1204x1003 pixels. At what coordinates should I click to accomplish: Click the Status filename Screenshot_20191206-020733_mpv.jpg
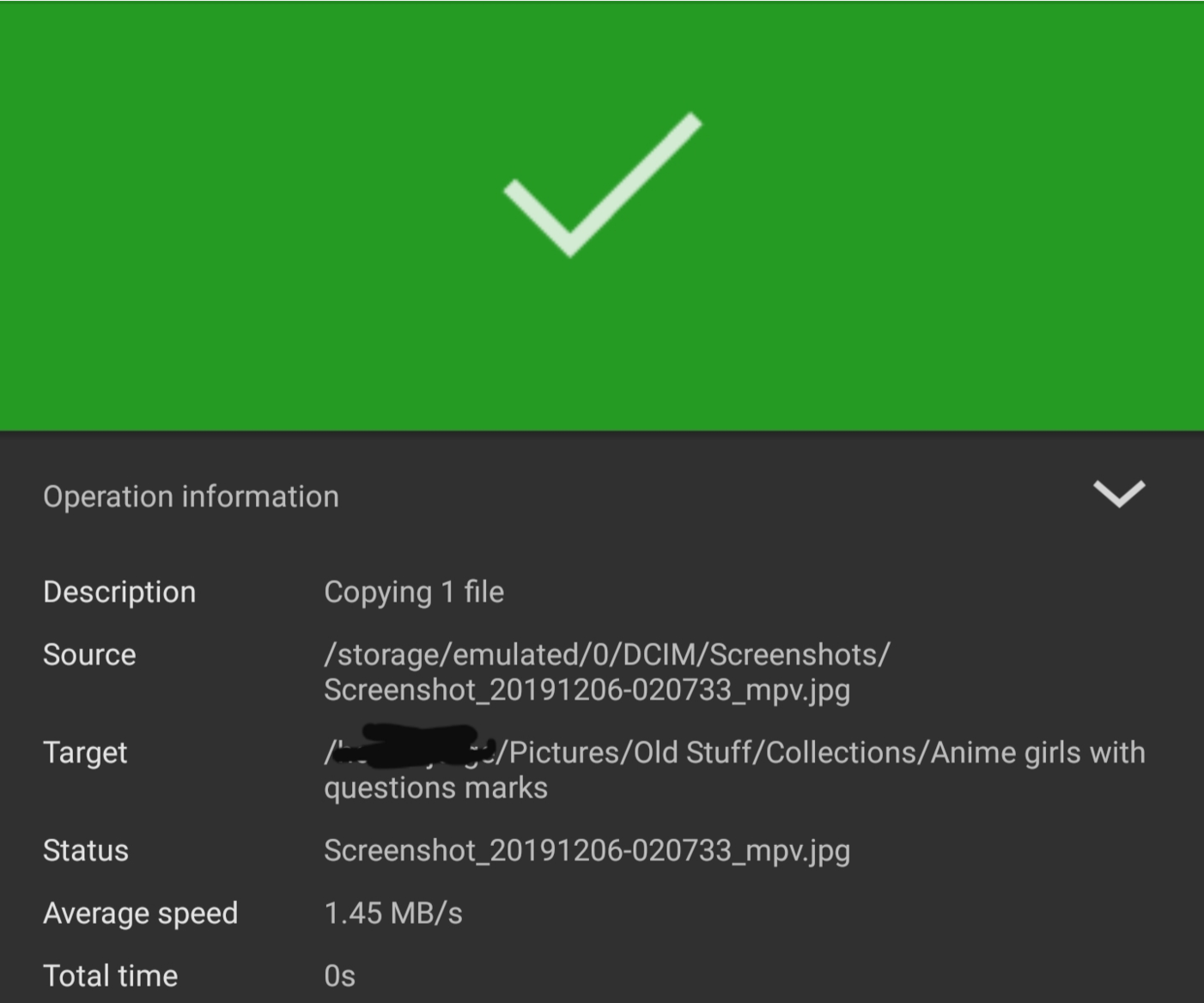[587, 850]
